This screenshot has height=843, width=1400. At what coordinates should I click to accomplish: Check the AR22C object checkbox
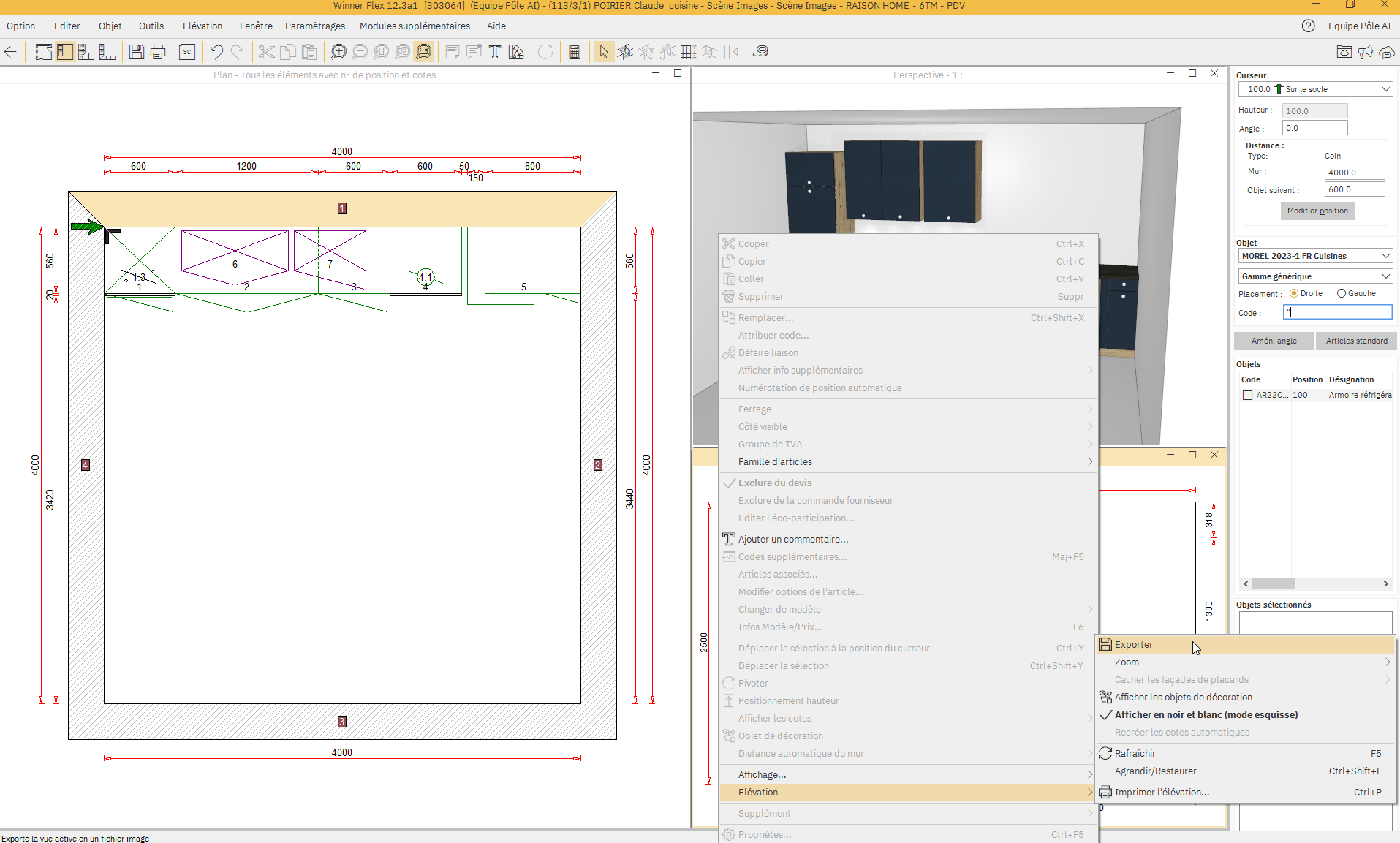click(x=1248, y=395)
